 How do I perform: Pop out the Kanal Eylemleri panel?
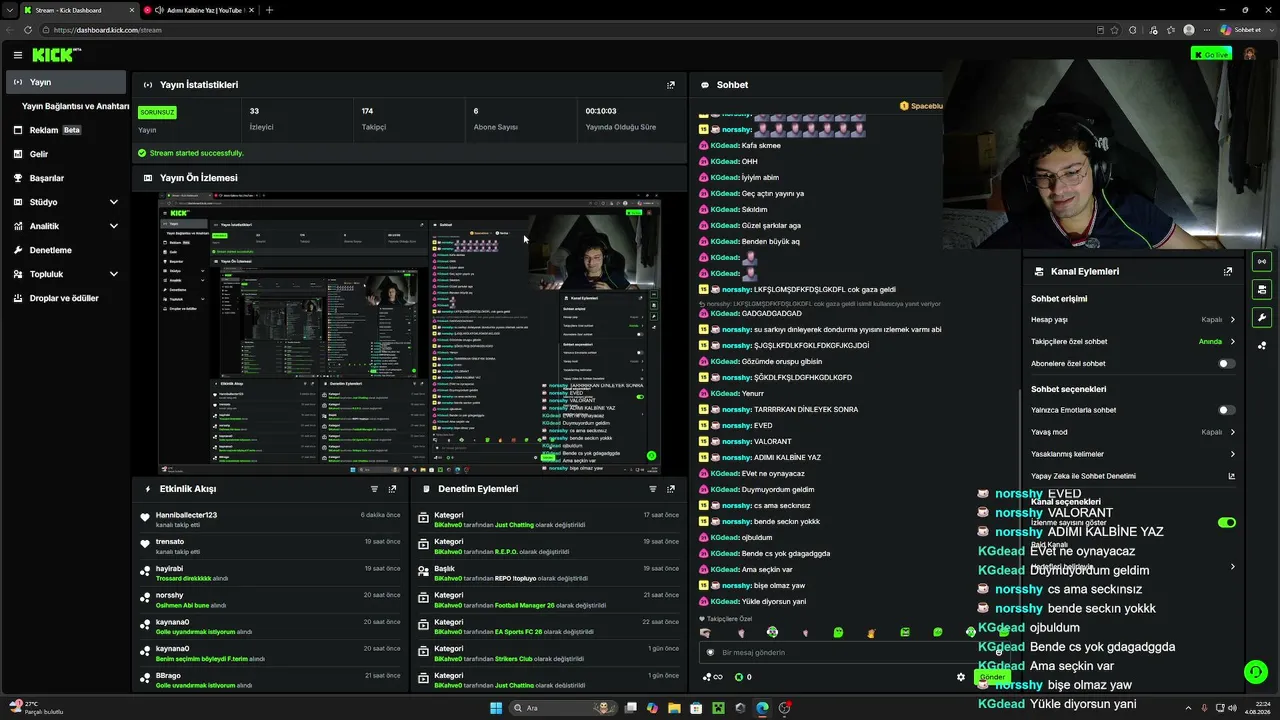click(1227, 271)
